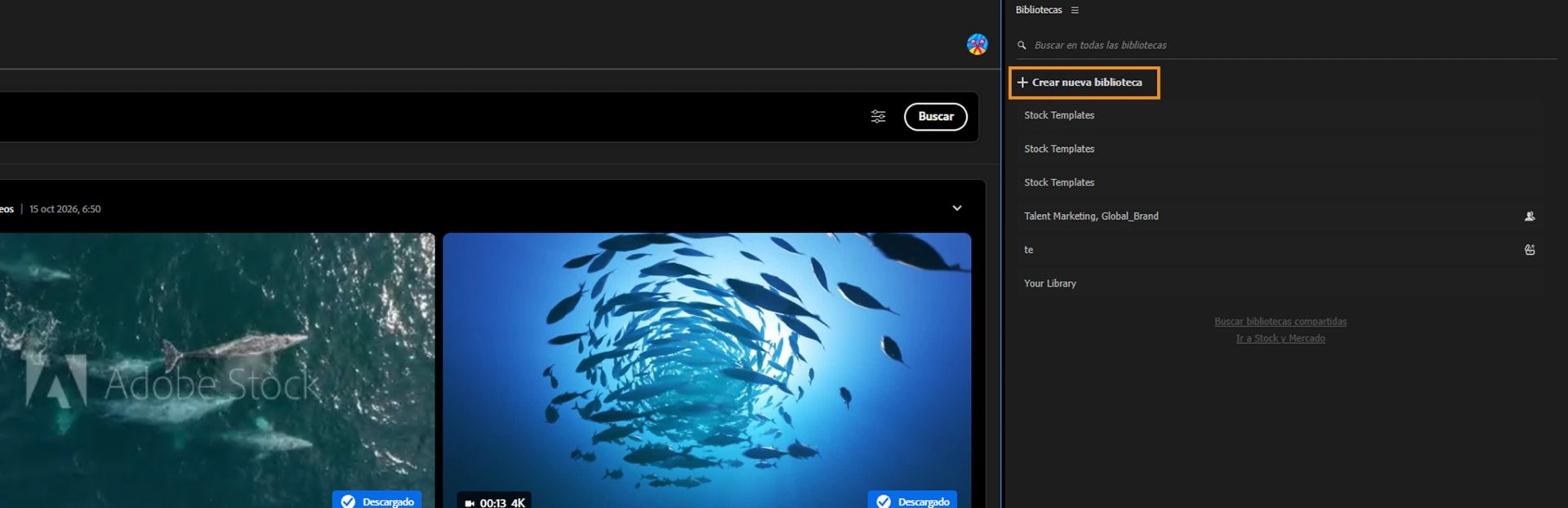This screenshot has height=508, width=1568.
Task: Select the school of fish video thumbnail
Action: 707,370
